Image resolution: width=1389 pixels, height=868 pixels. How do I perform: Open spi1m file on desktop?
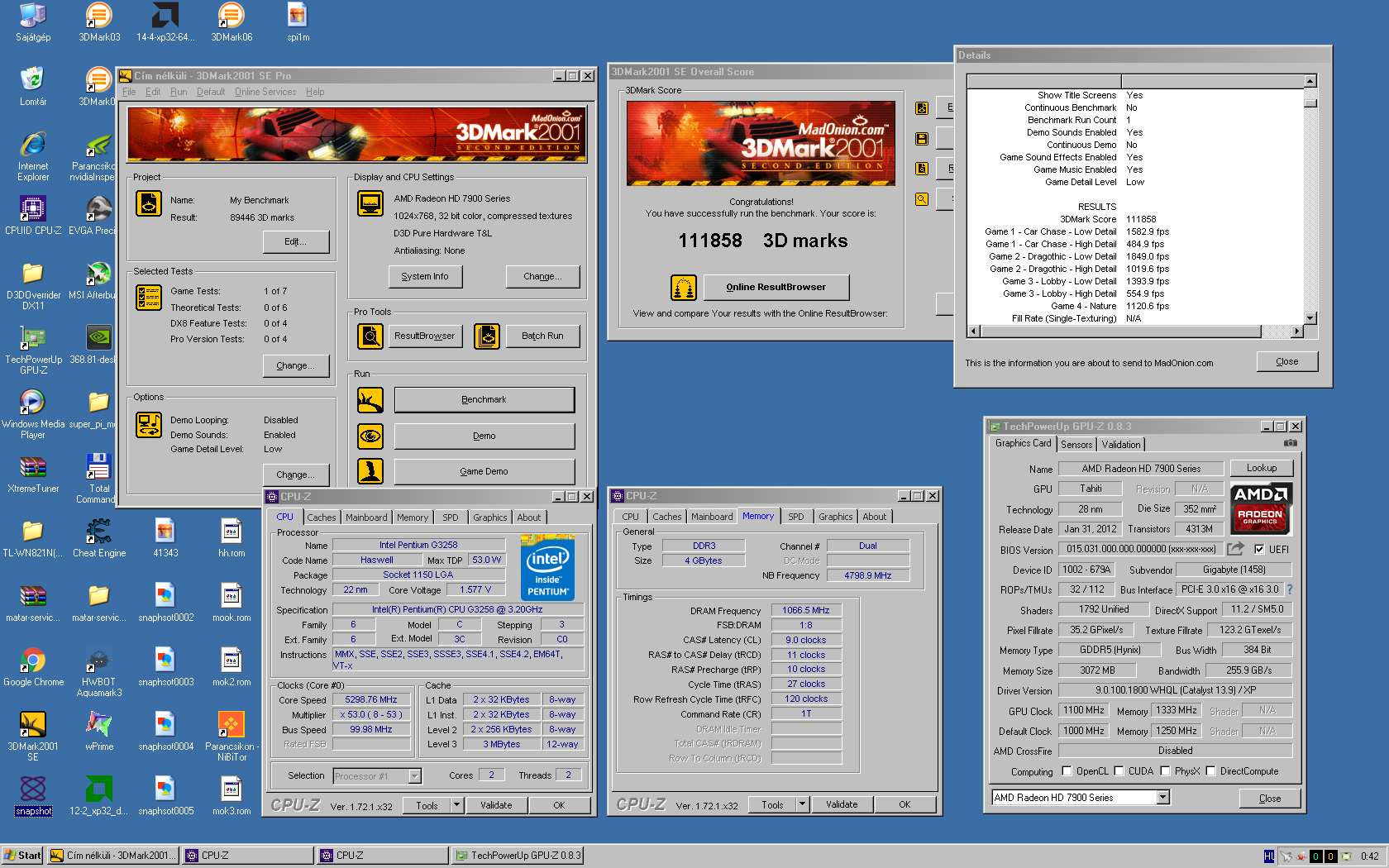298,22
